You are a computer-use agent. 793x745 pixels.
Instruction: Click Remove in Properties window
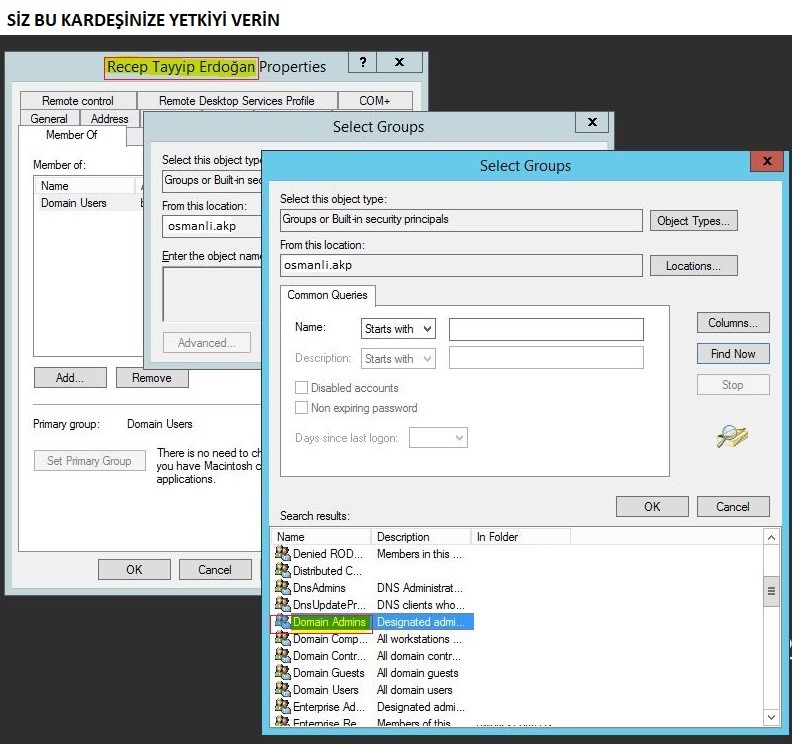[152, 378]
